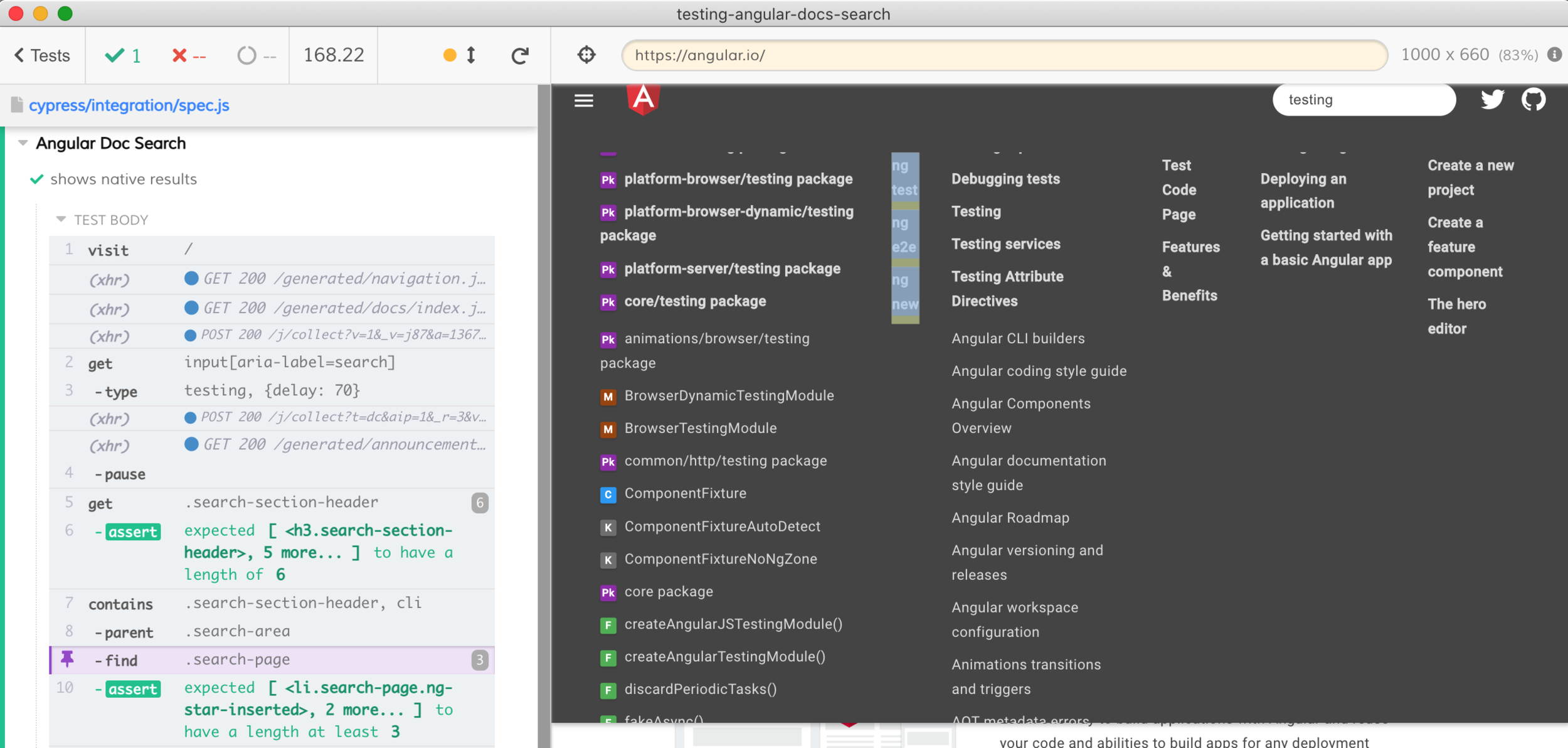Image resolution: width=1568 pixels, height=748 pixels.
Task: Click the Angular logo
Action: (643, 99)
